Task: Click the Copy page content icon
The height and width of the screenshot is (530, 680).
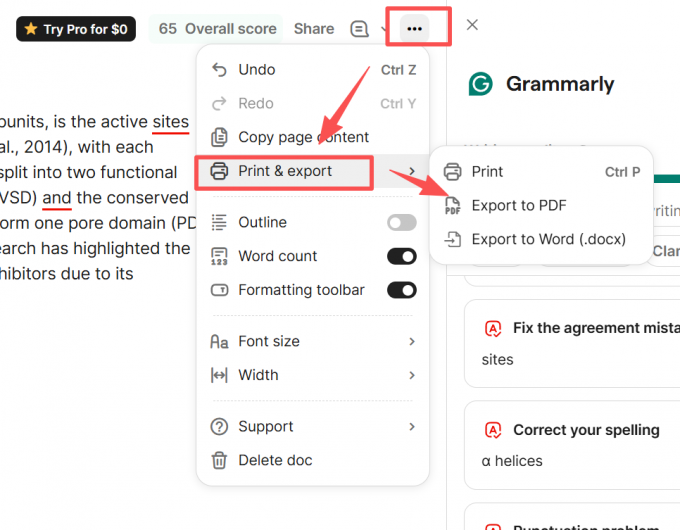Action: tap(219, 137)
